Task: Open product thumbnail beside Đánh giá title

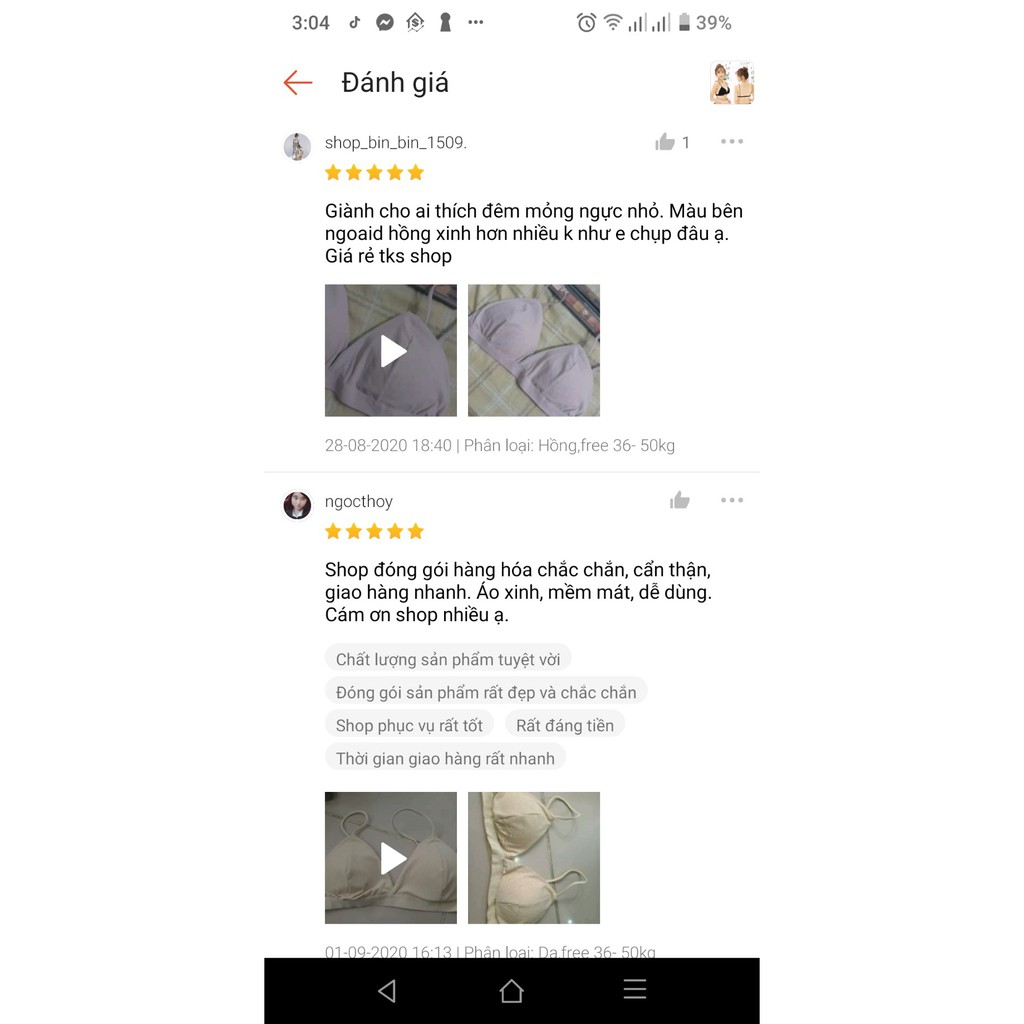Action: (732, 83)
